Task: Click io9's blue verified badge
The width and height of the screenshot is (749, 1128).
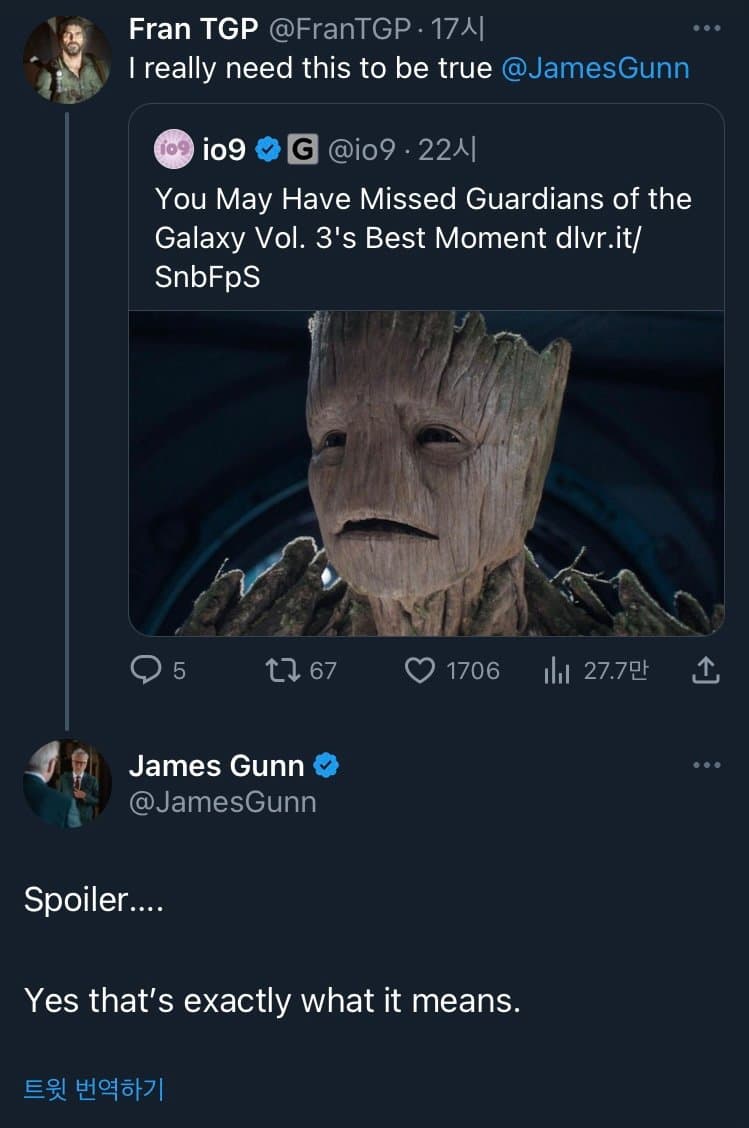Action: 267,150
